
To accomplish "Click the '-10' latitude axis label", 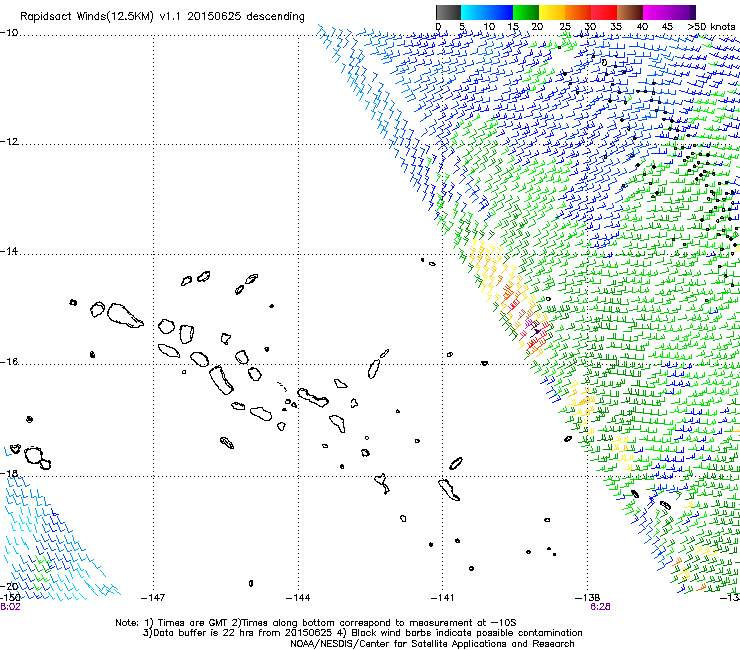I will click(9, 33).
